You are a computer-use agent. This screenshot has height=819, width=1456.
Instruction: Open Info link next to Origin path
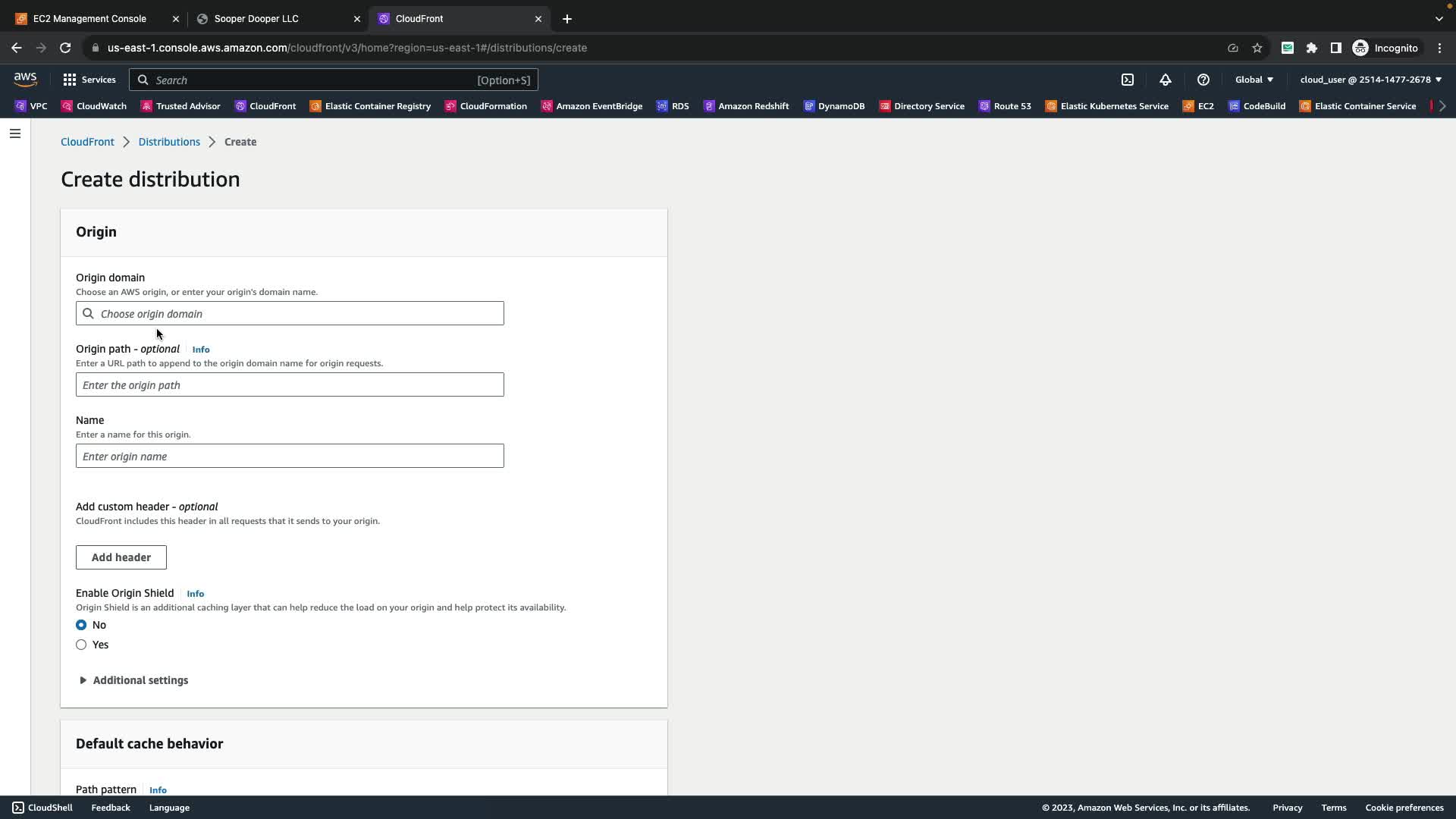pyautogui.click(x=201, y=350)
